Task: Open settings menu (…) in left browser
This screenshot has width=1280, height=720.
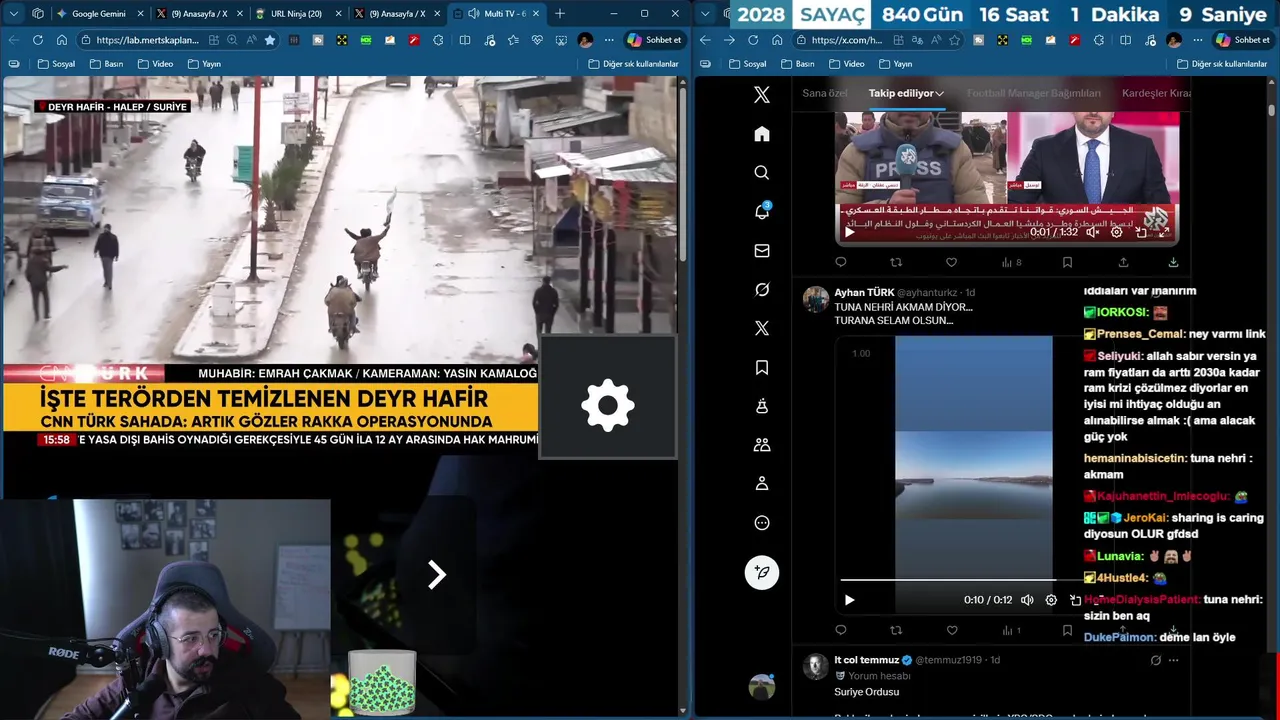Action: [x=609, y=40]
